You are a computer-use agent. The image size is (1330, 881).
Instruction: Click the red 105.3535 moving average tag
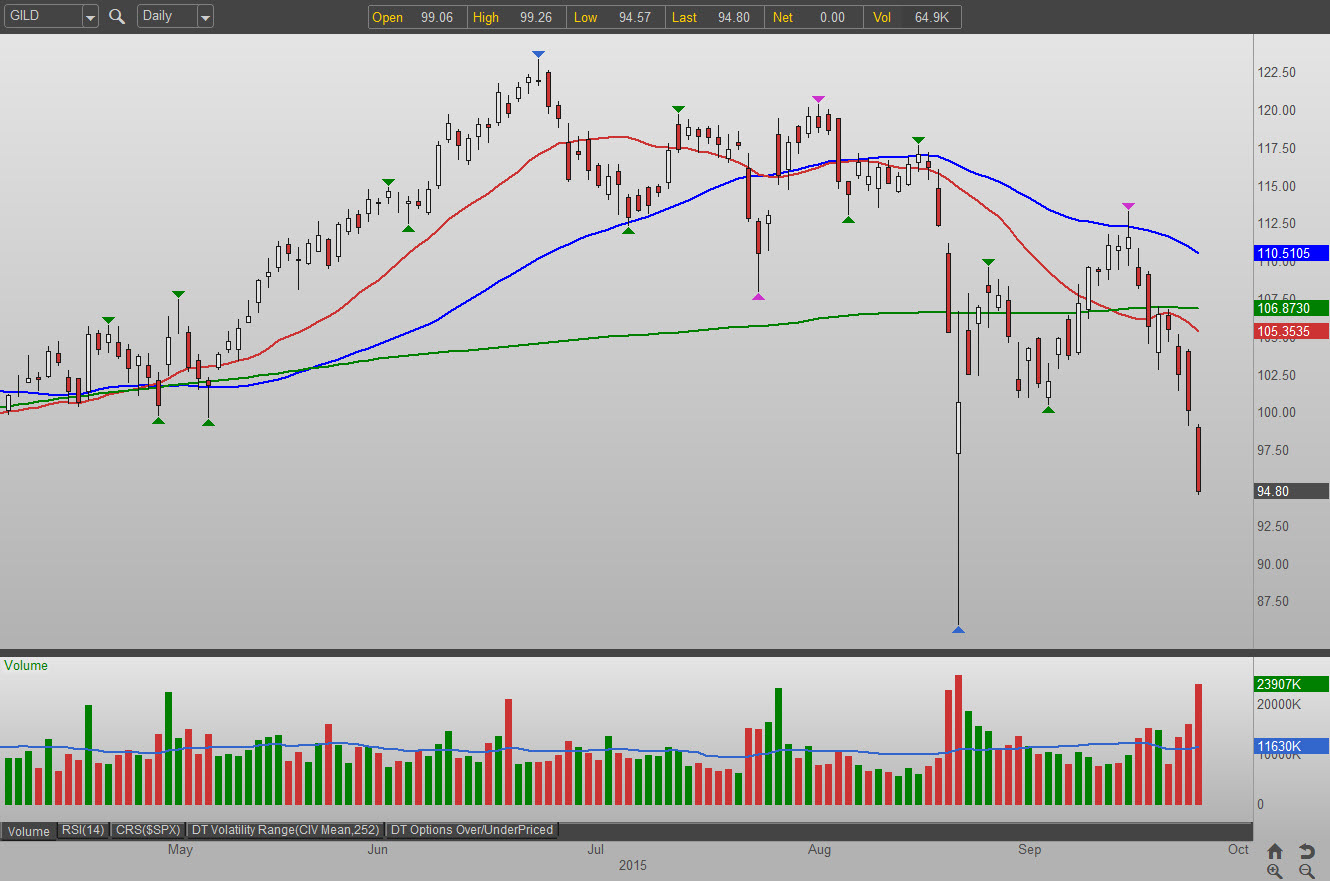click(x=1292, y=331)
